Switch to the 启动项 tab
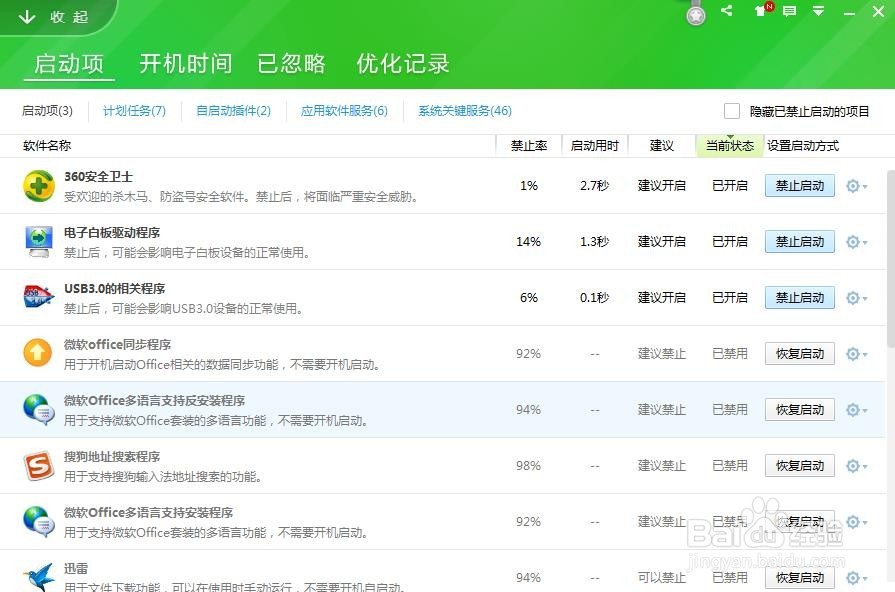The height and width of the screenshot is (592, 895). [69, 63]
